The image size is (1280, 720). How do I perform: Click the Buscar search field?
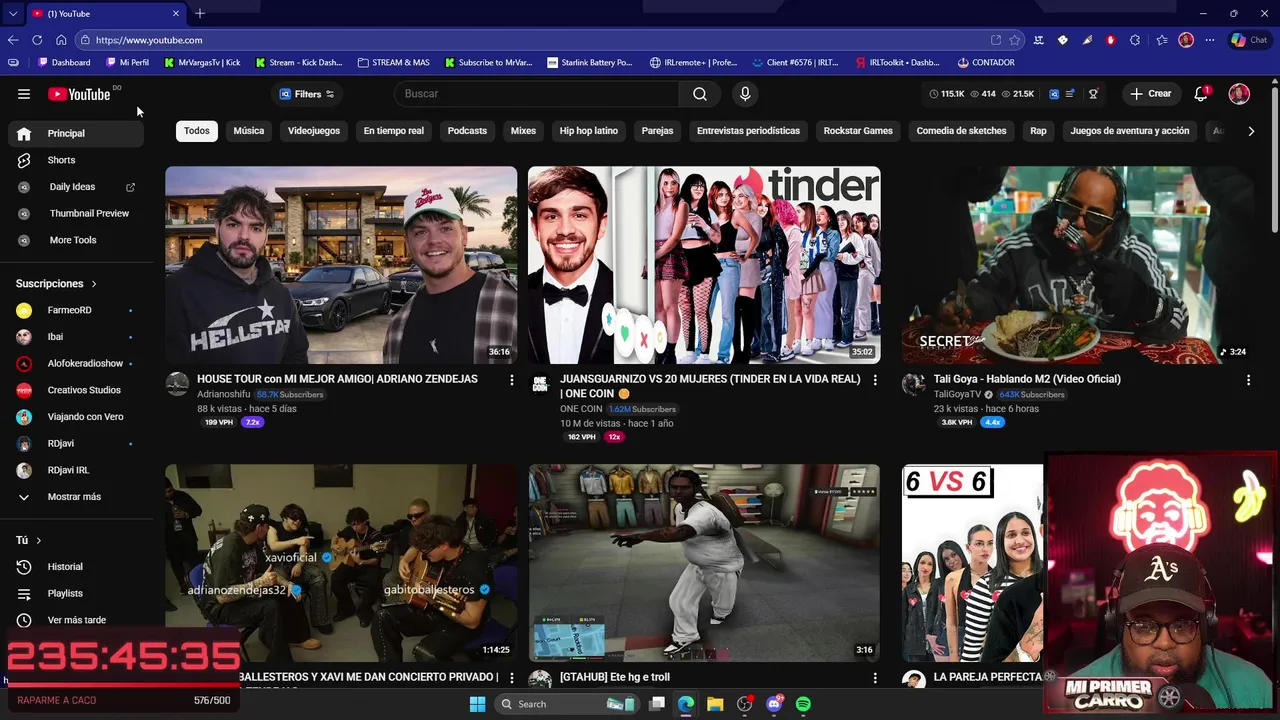537,94
